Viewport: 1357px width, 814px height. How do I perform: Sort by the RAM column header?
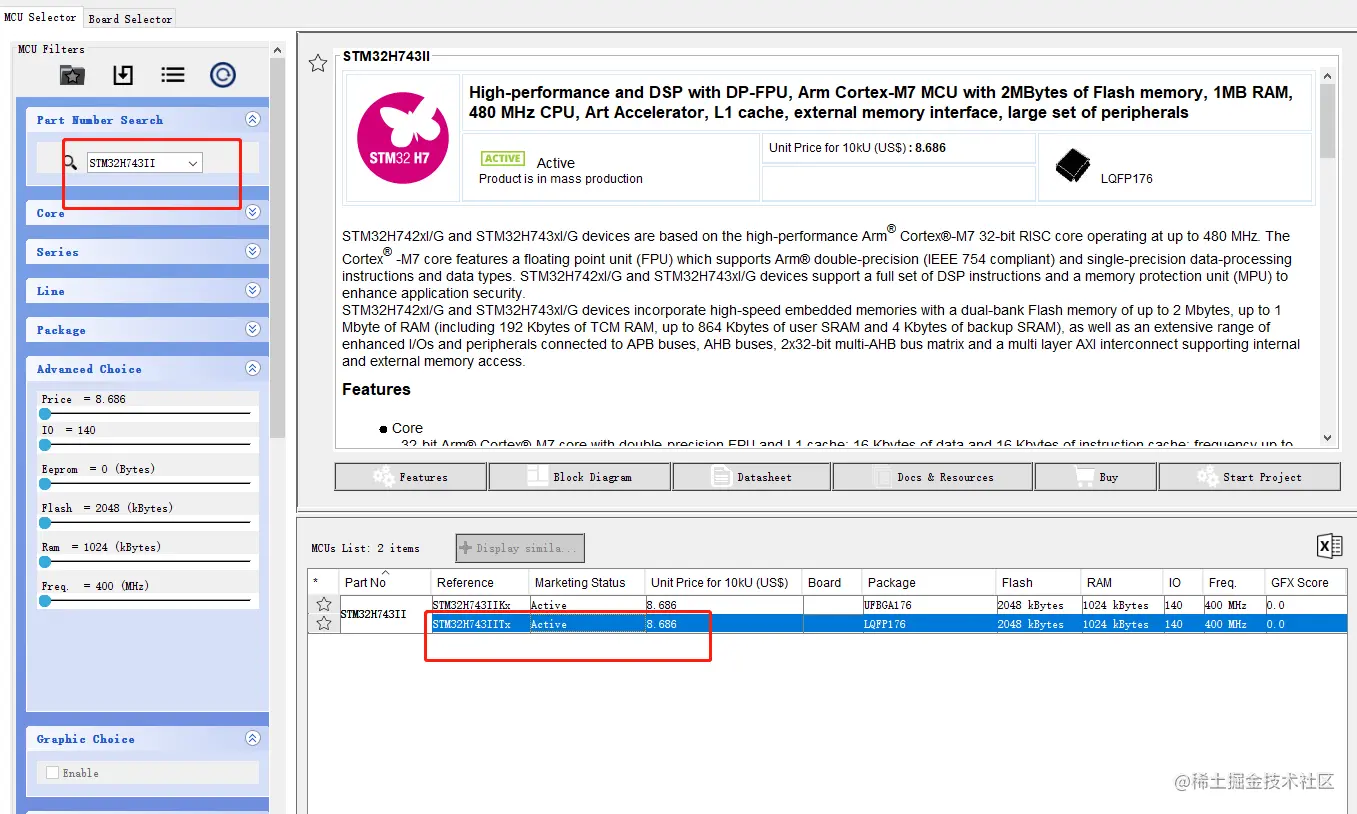tap(1121, 582)
